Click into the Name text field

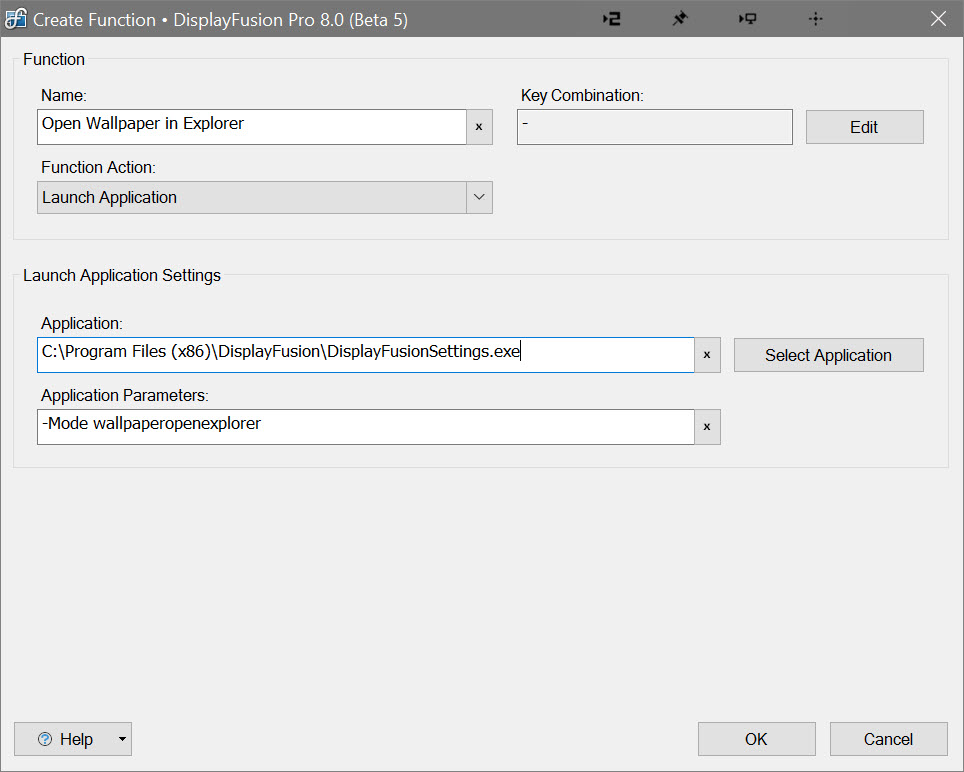pos(252,127)
